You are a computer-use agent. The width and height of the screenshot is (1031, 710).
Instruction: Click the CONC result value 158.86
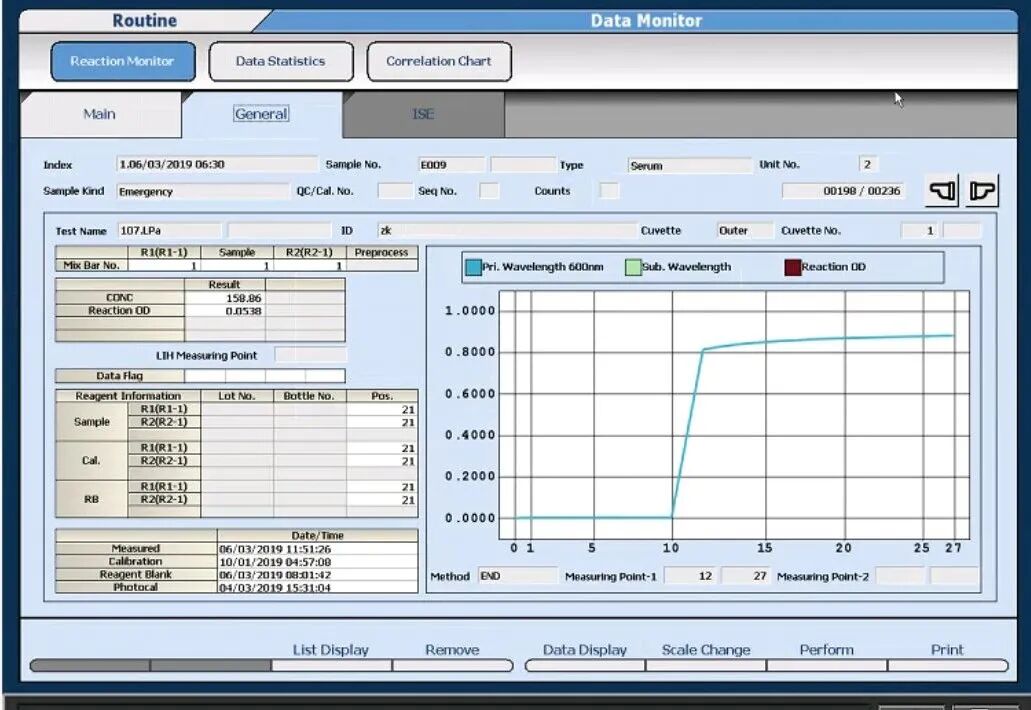[x=225, y=298]
